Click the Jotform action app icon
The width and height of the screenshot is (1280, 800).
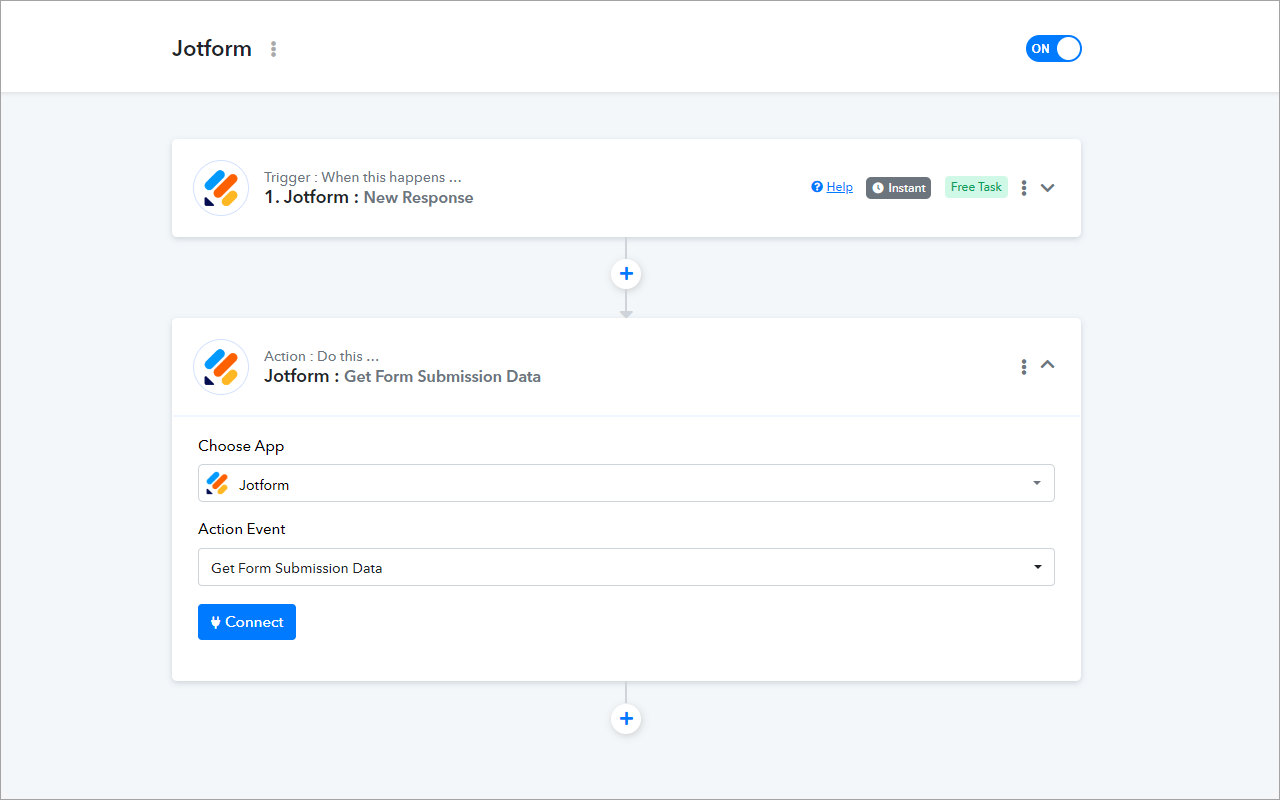(220, 366)
